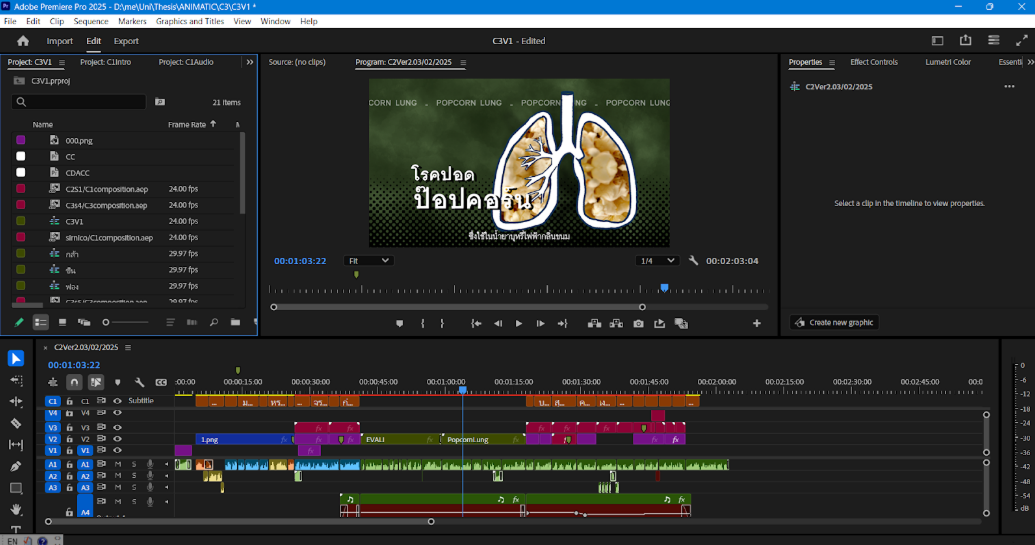This screenshot has width=1035, height=545.
Task: Select the Razor tool in the tools panel
Action: 16,423
